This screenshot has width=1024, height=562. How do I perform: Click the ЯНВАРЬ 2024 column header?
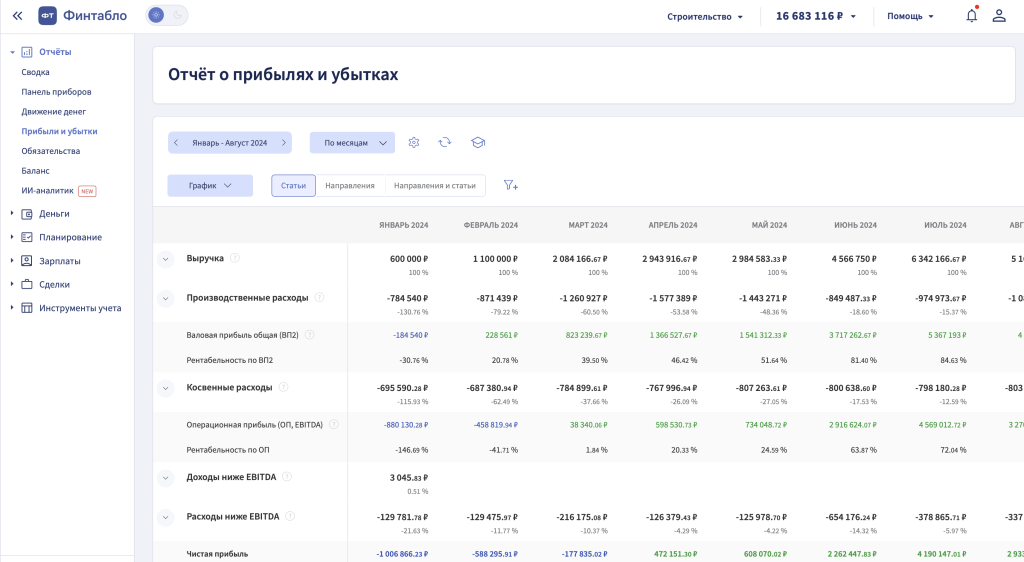(404, 225)
